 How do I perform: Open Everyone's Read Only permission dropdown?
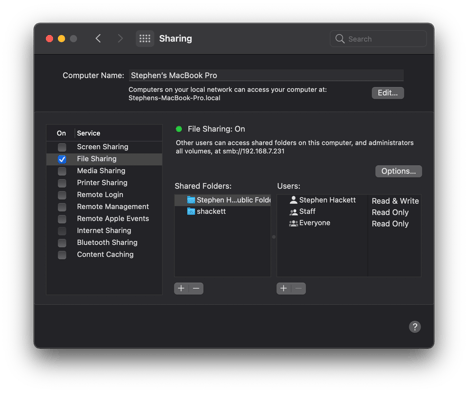pyautogui.click(x=390, y=224)
